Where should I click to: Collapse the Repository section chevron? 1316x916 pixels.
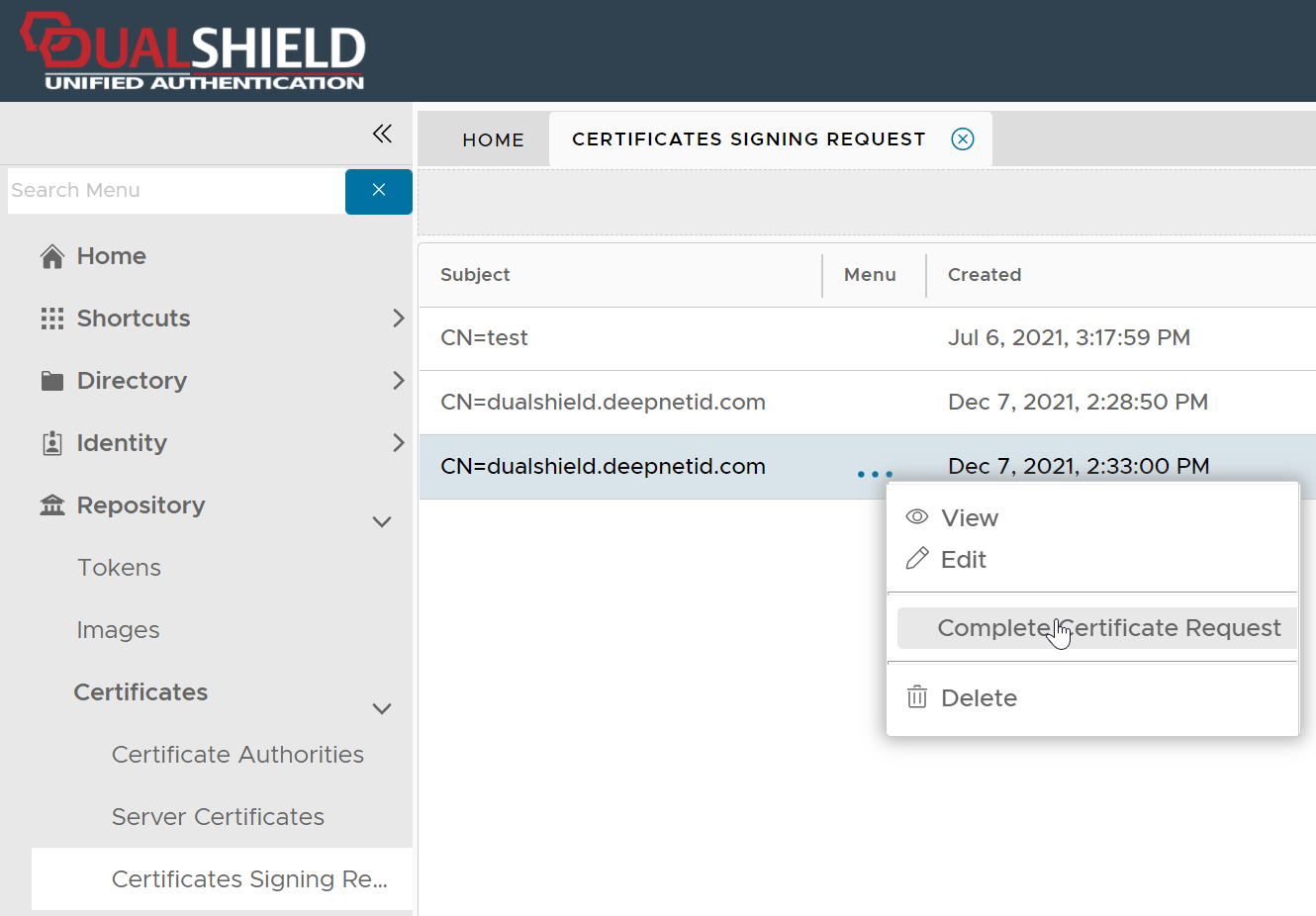382,521
